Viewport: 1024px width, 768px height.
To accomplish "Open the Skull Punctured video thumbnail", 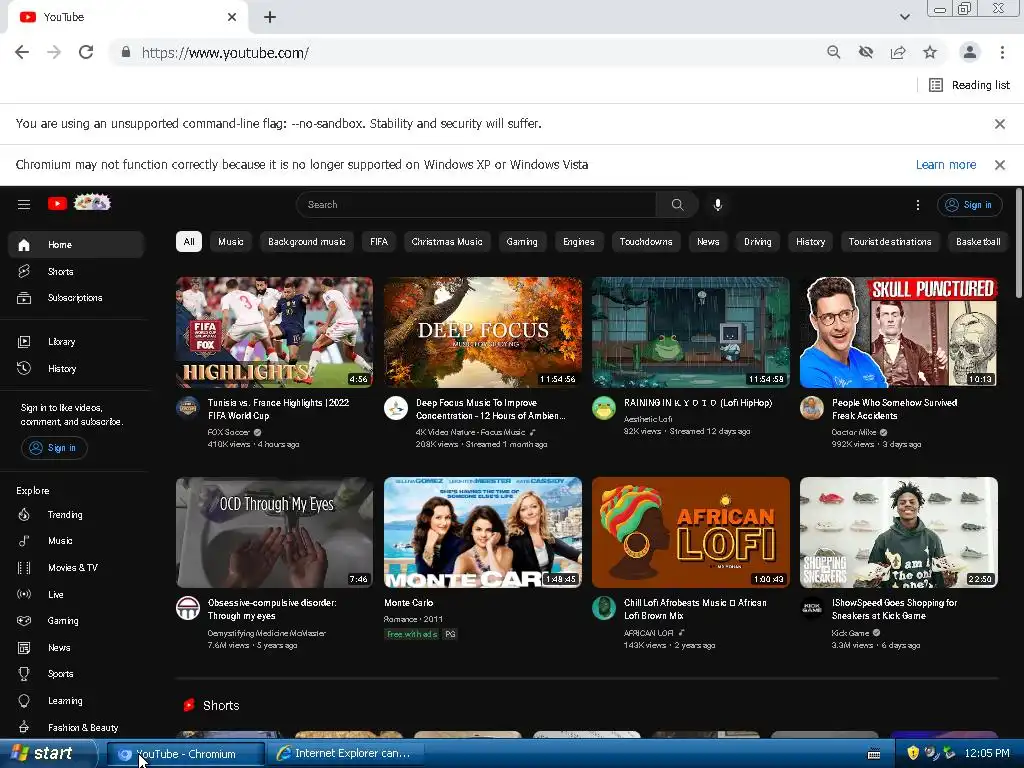I will point(899,332).
